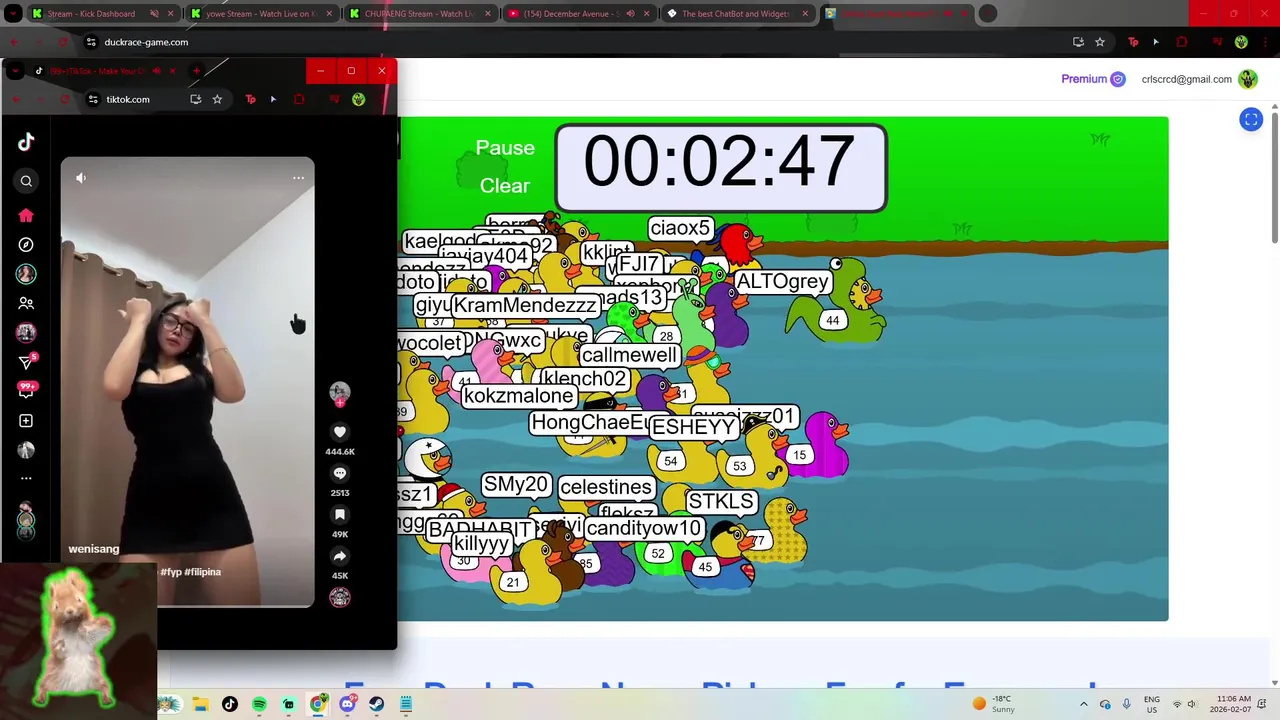Open Steam from the taskbar
Viewport: 1280px width, 720px height.
(x=376, y=704)
